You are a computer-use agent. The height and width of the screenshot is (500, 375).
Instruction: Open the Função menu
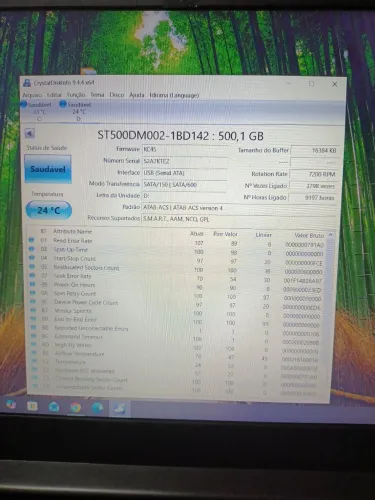pos(76,95)
